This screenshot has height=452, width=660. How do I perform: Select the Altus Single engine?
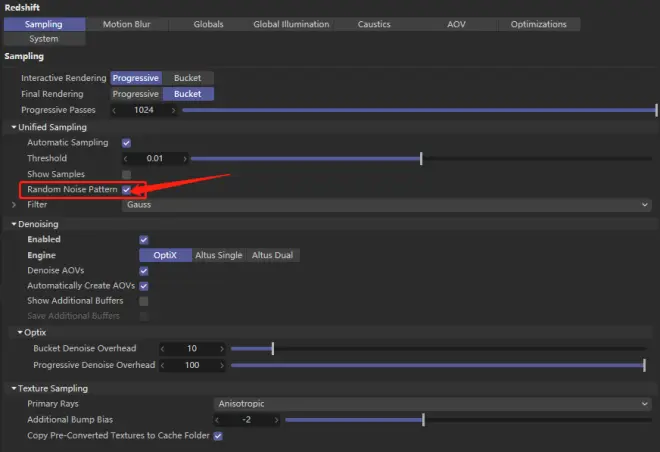(x=219, y=255)
